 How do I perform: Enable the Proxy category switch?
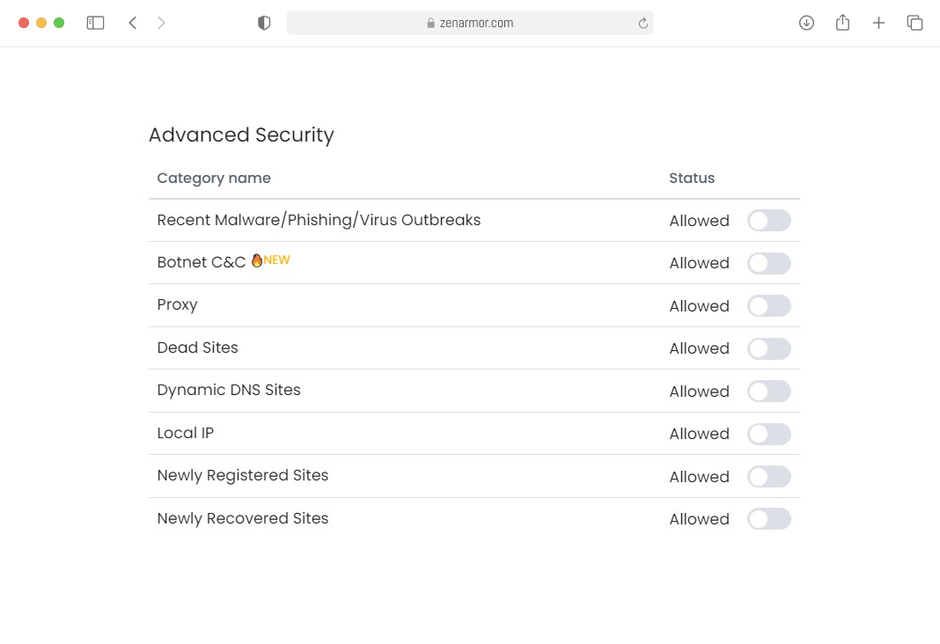point(769,305)
